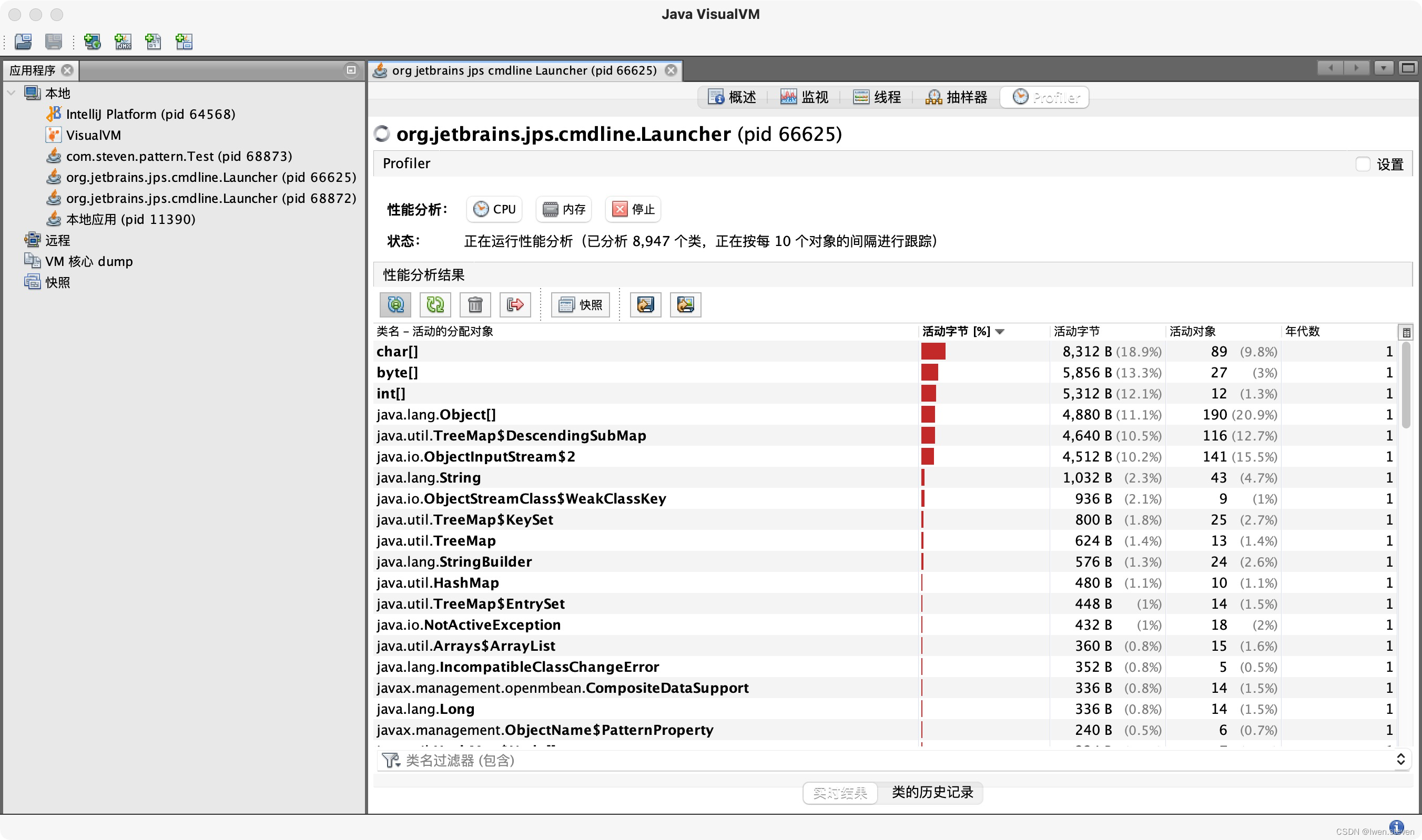The height and width of the screenshot is (840, 1422).
Task: Select the Profiler tab
Action: pyautogui.click(x=1044, y=97)
